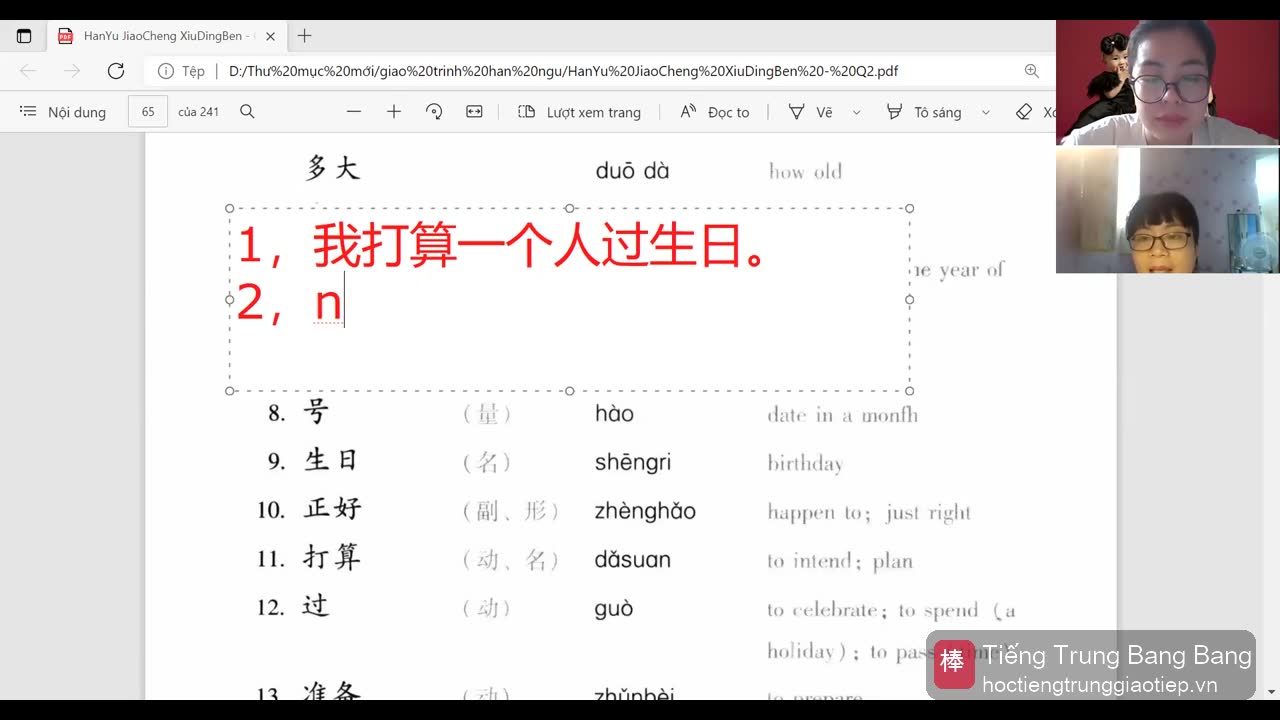
Task: Select the Tô sáng highlight tool
Action: [x=924, y=112]
